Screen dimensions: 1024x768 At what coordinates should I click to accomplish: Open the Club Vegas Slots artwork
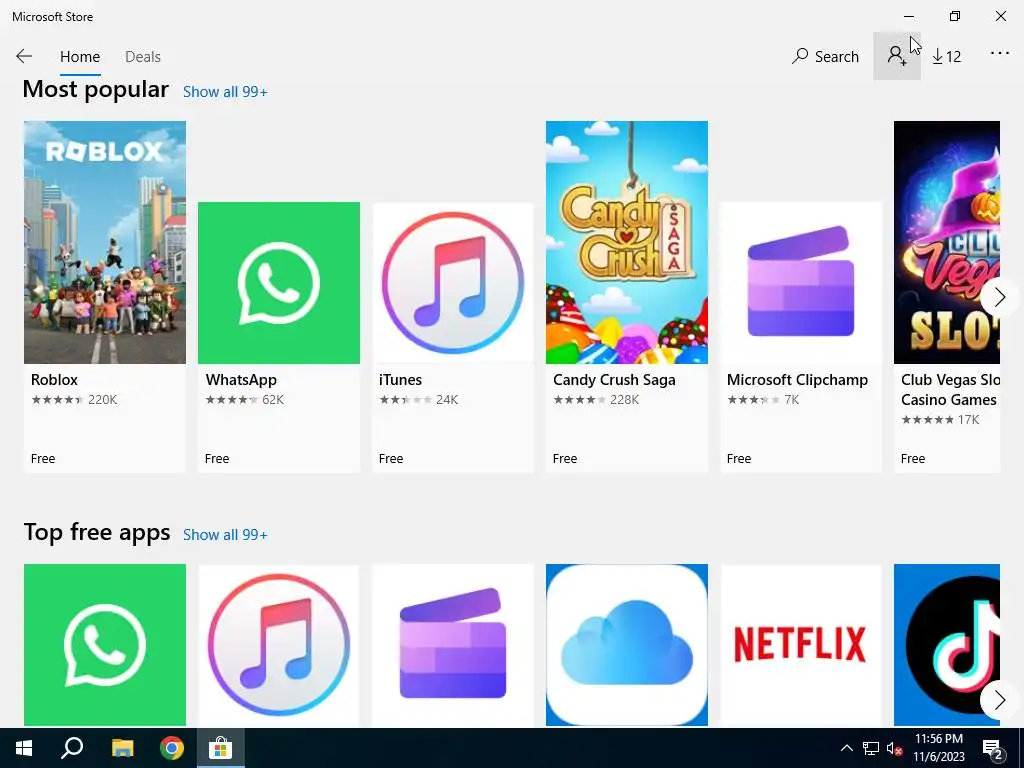click(947, 242)
